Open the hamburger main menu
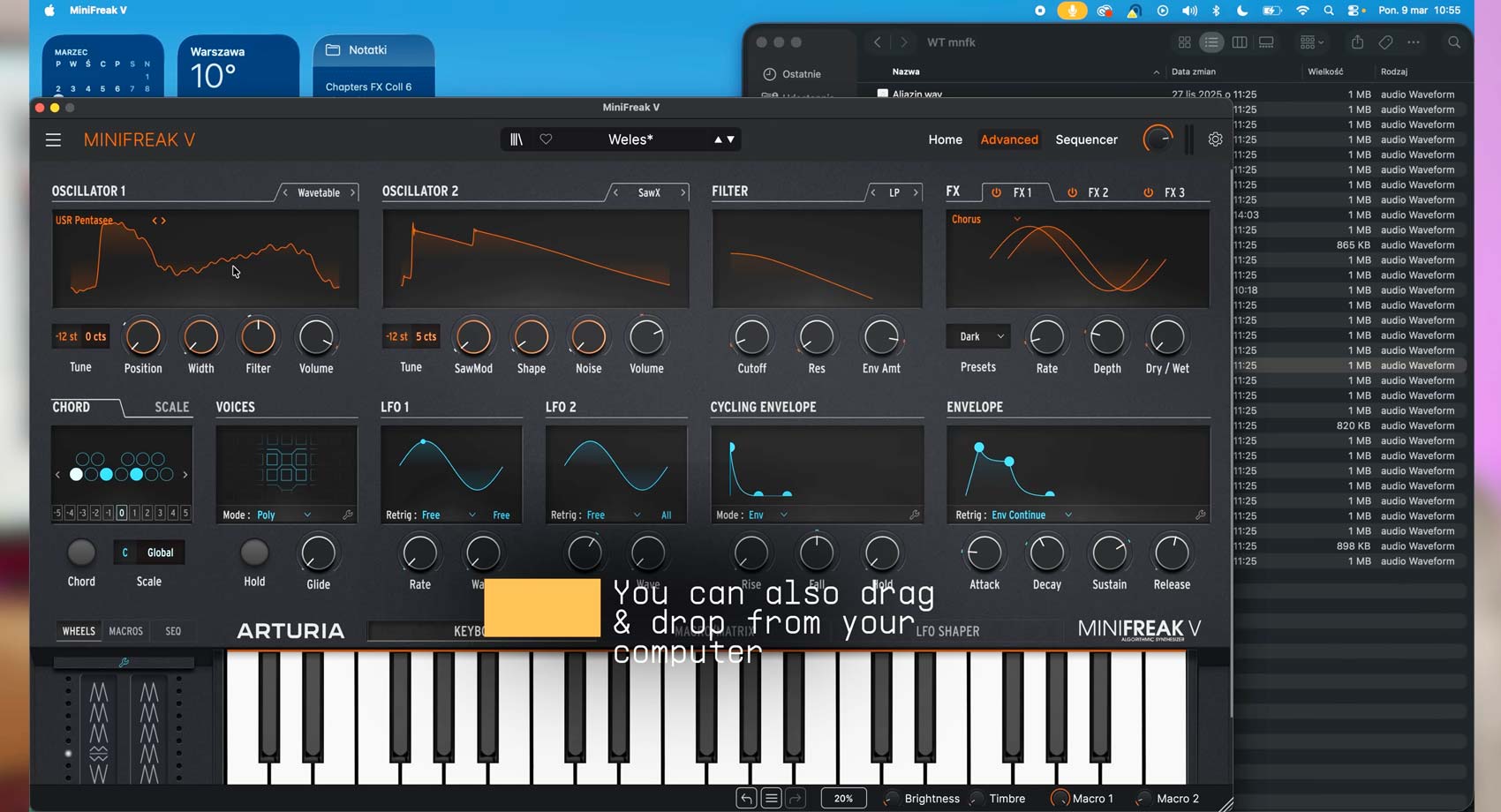Screen dimensions: 1501x812 tap(54, 140)
